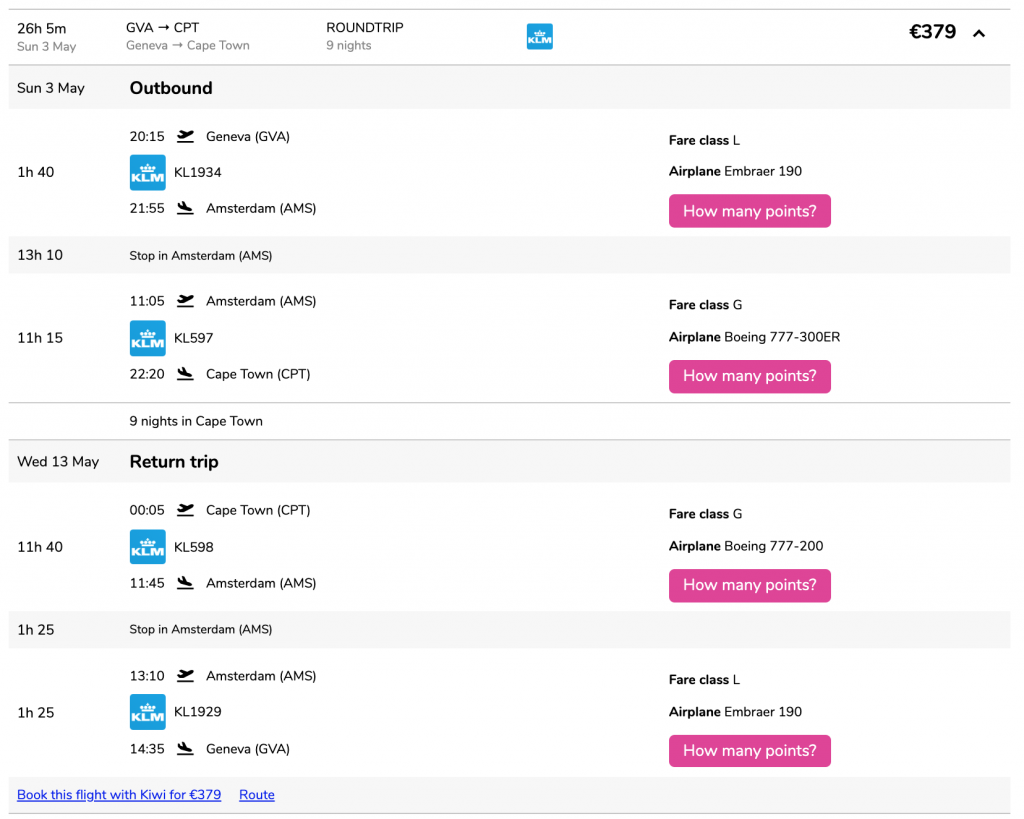Click the KLM logo beside flight KL597
This screenshot has height=819, width=1024.
click(x=148, y=338)
